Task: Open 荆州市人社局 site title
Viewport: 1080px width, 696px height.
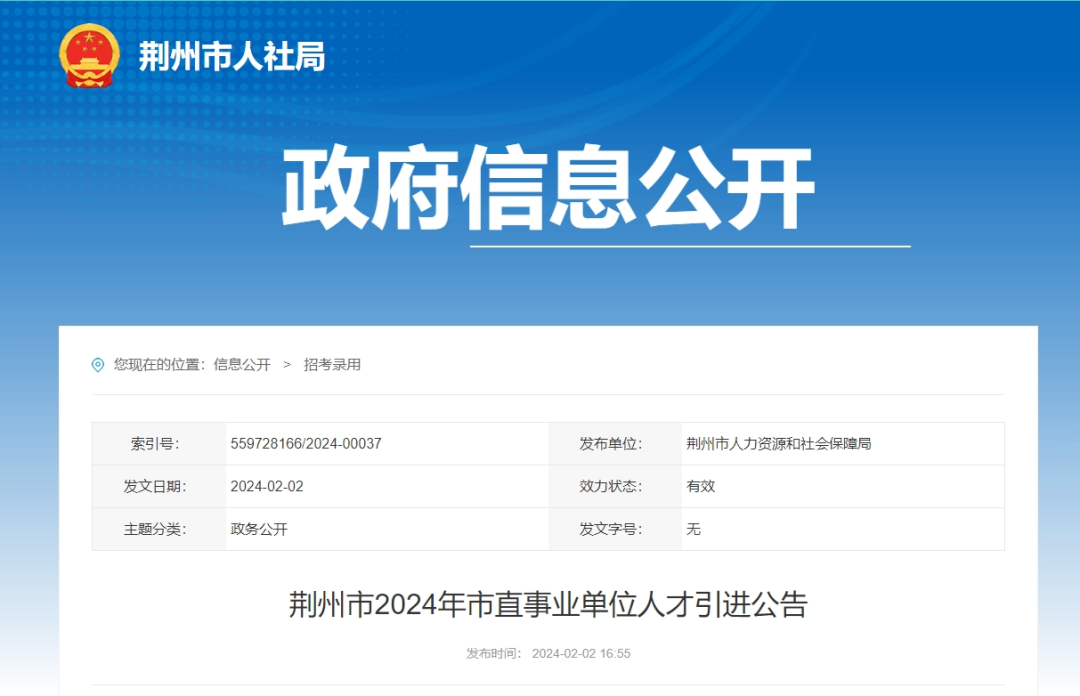Action: point(231,57)
